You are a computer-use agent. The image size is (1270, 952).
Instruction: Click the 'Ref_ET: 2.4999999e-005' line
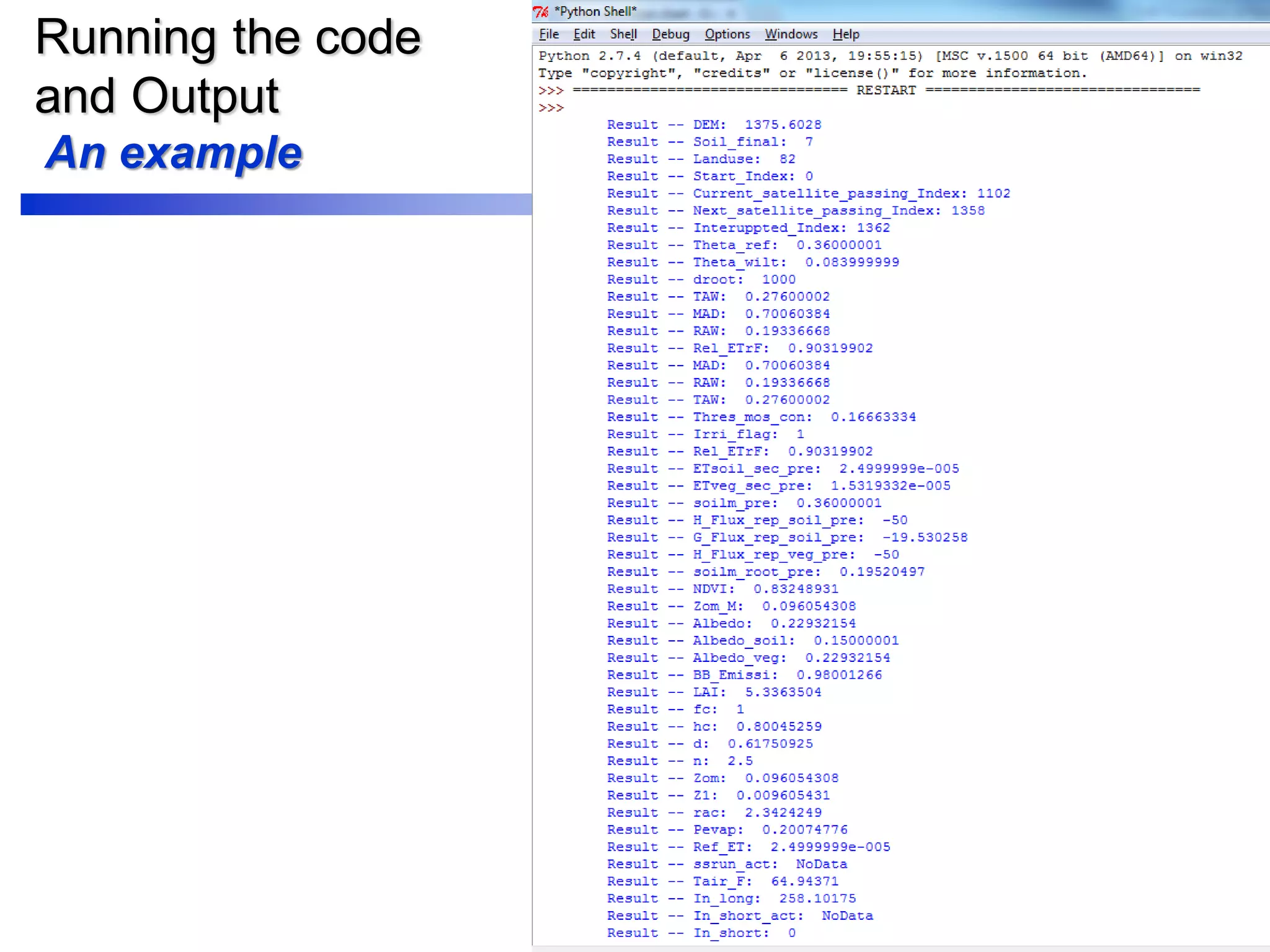[x=748, y=847]
